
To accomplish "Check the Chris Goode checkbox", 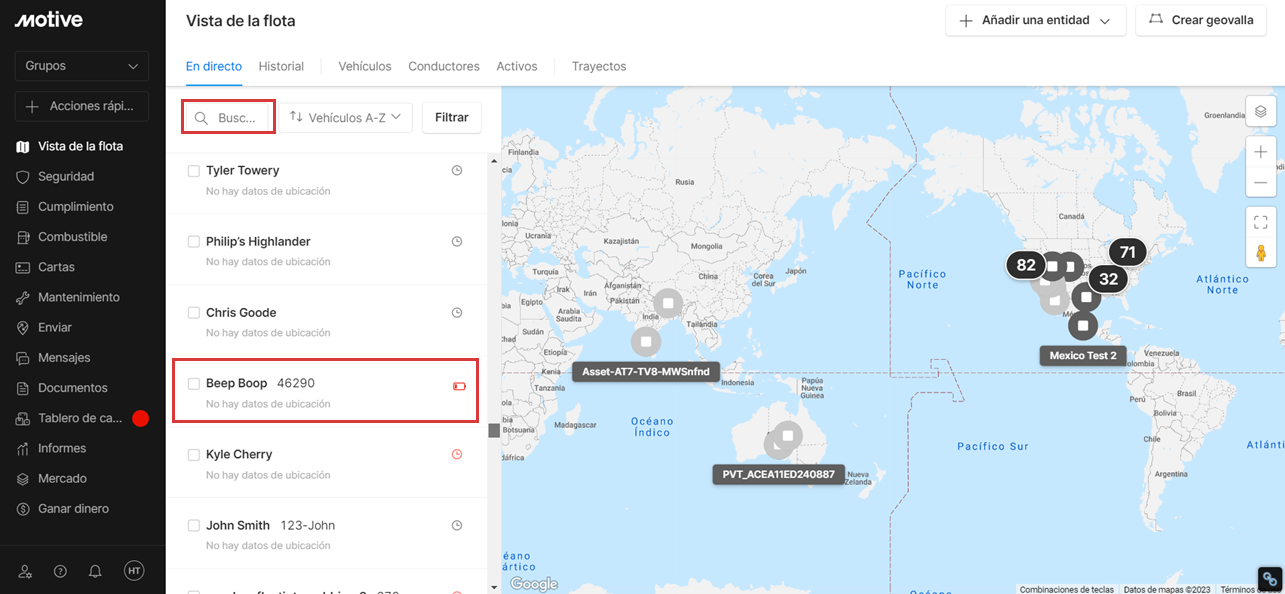I will (x=194, y=313).
